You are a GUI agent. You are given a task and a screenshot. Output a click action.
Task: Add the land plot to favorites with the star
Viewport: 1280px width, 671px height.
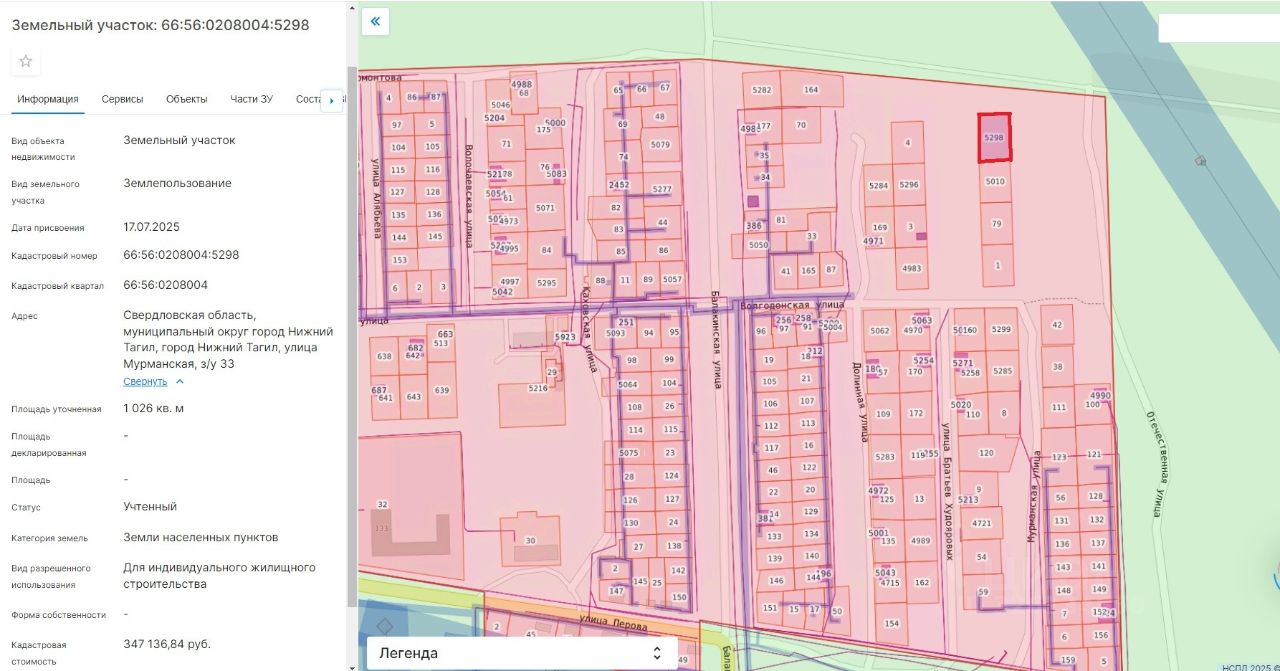click(x=26, y=61)
